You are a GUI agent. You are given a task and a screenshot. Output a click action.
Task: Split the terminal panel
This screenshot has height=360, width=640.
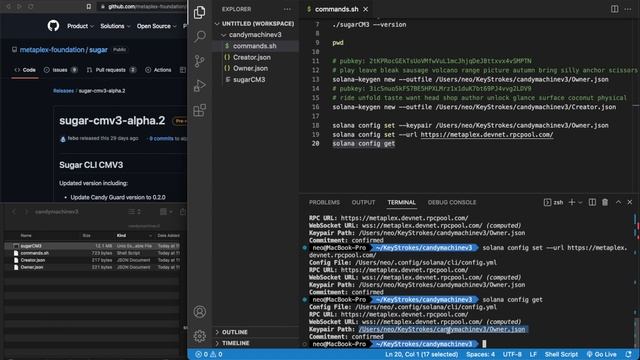coord(592,202)
